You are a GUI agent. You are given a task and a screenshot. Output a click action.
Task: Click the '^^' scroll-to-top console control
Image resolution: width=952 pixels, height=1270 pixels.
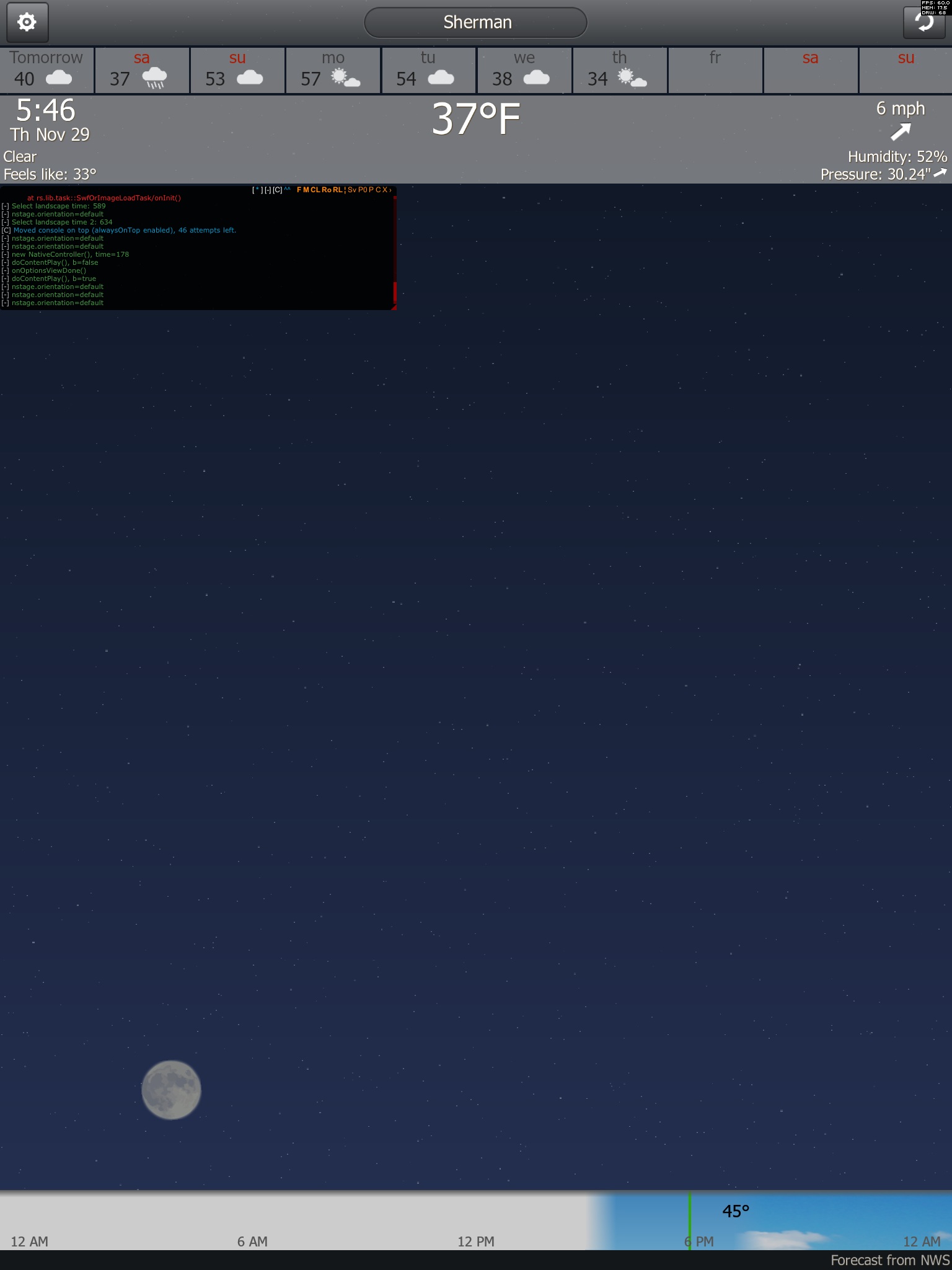pos(288,190)
